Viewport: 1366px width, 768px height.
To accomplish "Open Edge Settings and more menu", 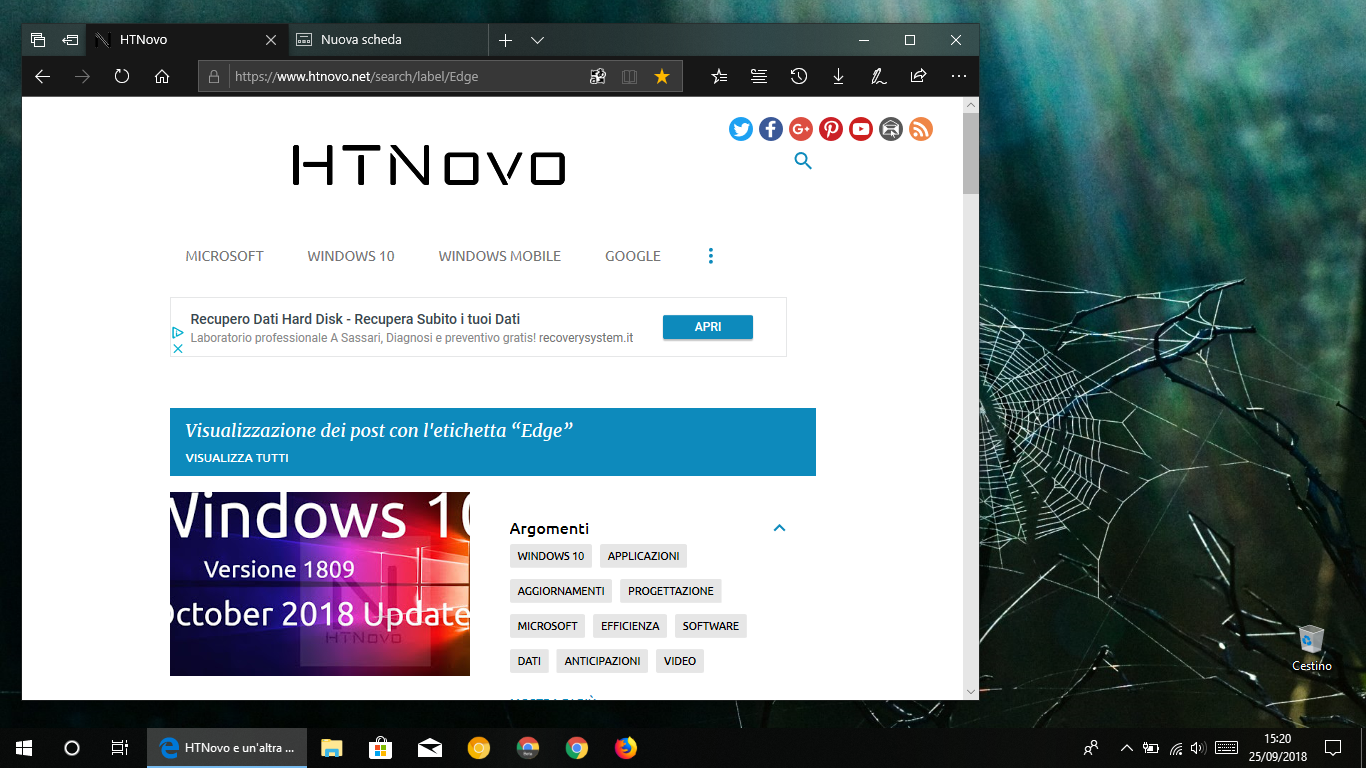I will 959,76.
